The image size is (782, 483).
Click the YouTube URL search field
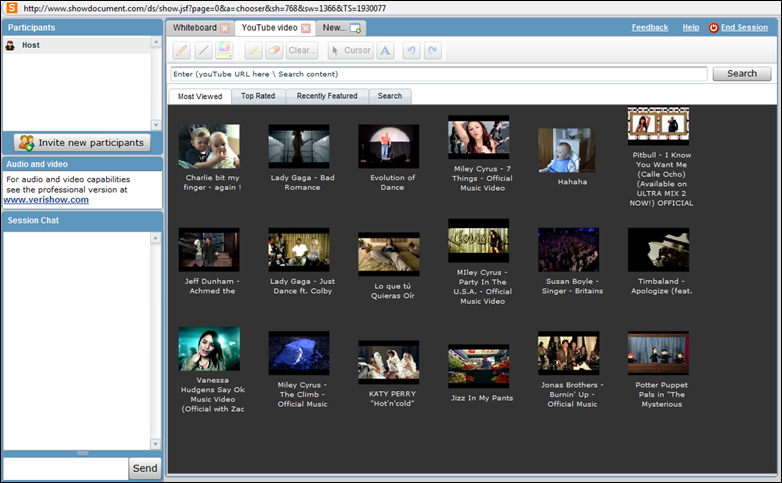pos(438,74)
